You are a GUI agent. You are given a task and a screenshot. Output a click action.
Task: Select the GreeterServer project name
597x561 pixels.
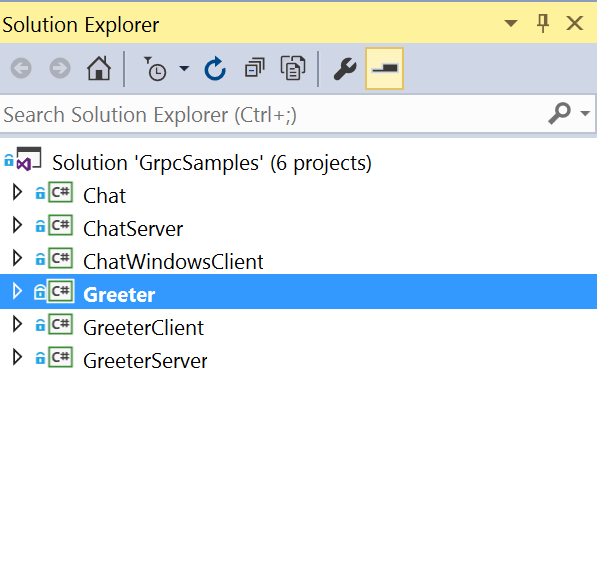click(145, 361)
